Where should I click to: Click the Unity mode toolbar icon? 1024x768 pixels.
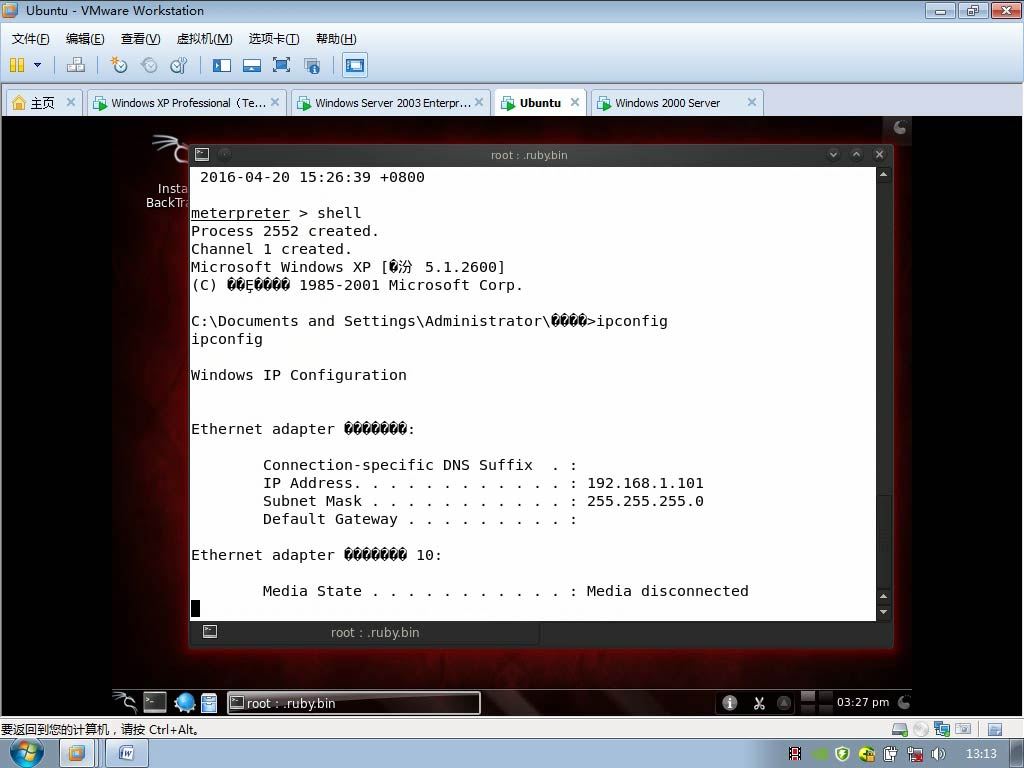pyautogui.click(x=312, y=65)
